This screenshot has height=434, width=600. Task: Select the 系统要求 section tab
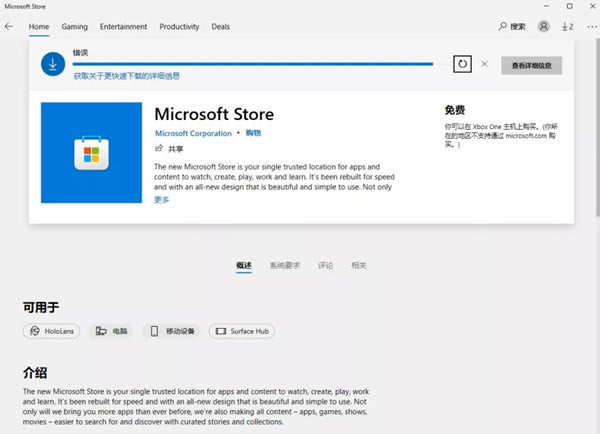point(285,266)
